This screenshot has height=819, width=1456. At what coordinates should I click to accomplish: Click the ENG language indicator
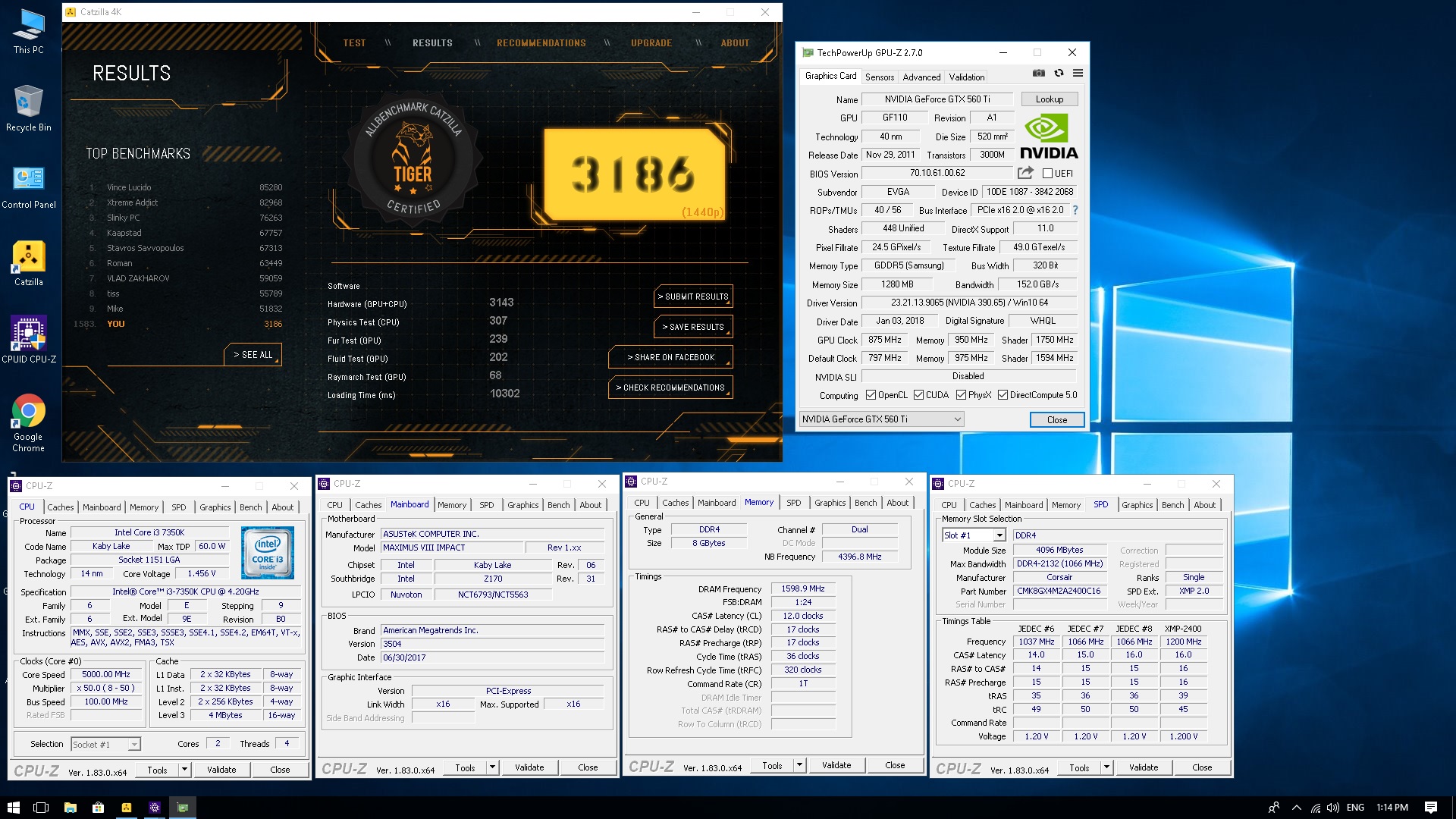click(1355, 808)
